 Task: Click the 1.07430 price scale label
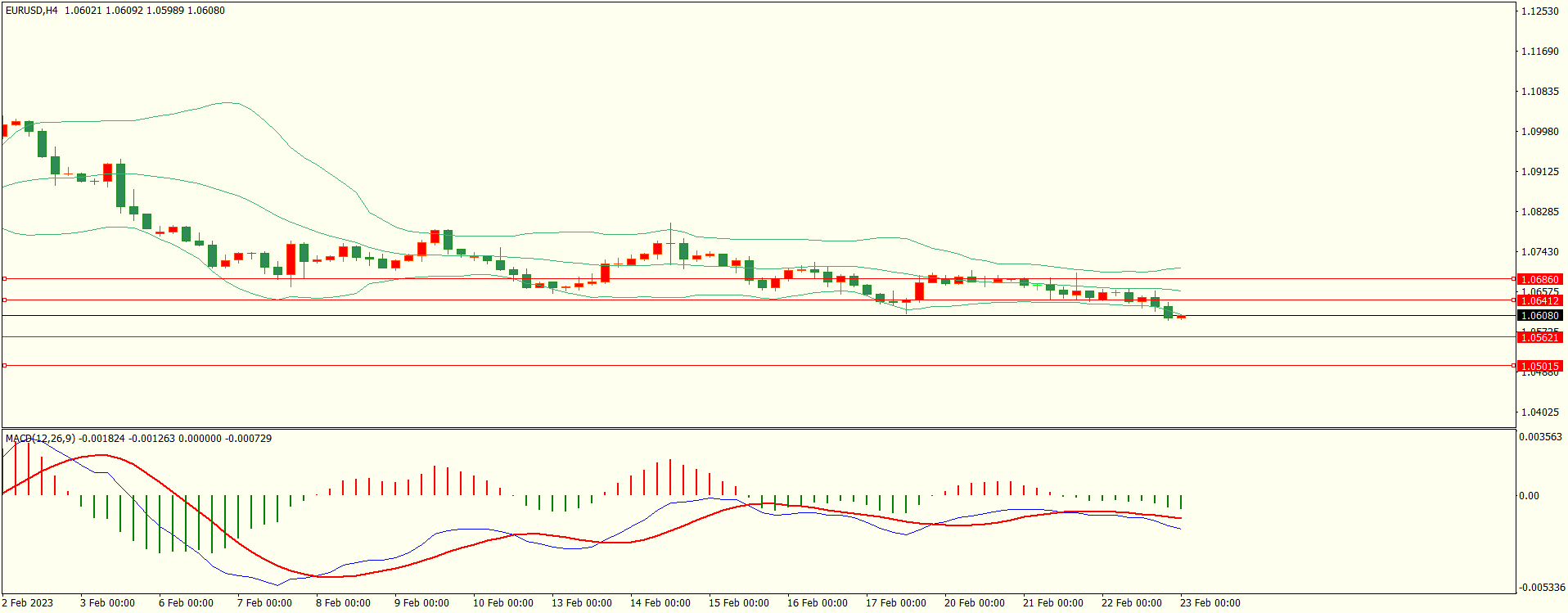pos(1539,252)
